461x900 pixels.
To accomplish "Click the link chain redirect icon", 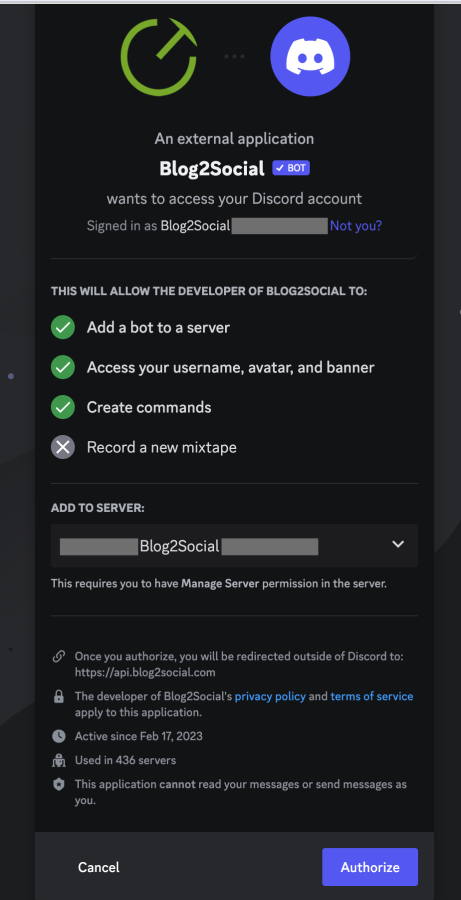I will 58,656.
